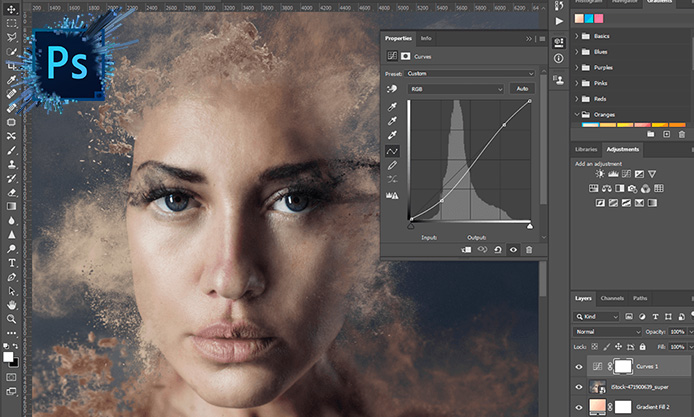Collapse Properties panel with double arrows
694x417 pixels.
[x=529, y=39]
